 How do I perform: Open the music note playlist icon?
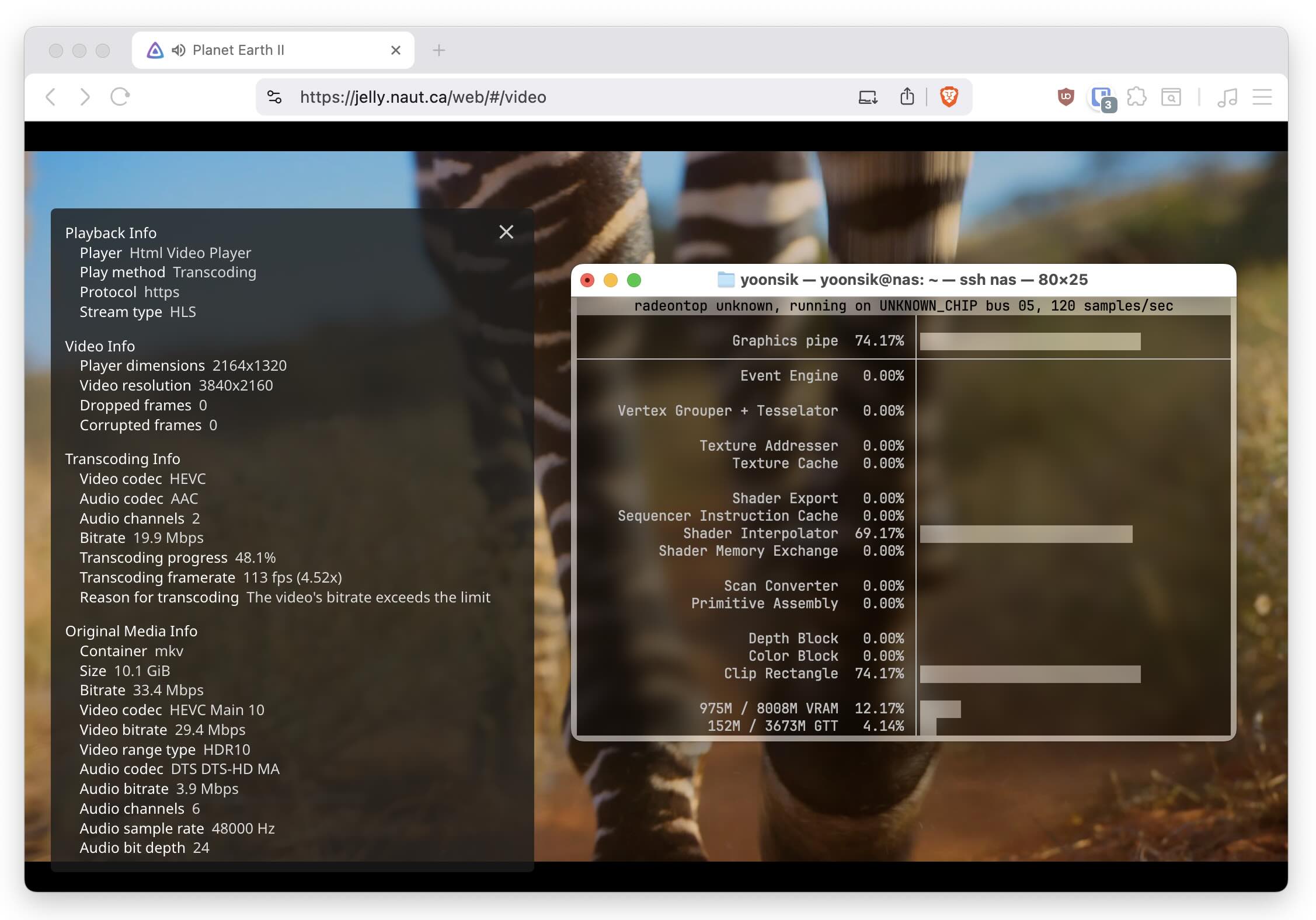click(x=1227, y=97)
